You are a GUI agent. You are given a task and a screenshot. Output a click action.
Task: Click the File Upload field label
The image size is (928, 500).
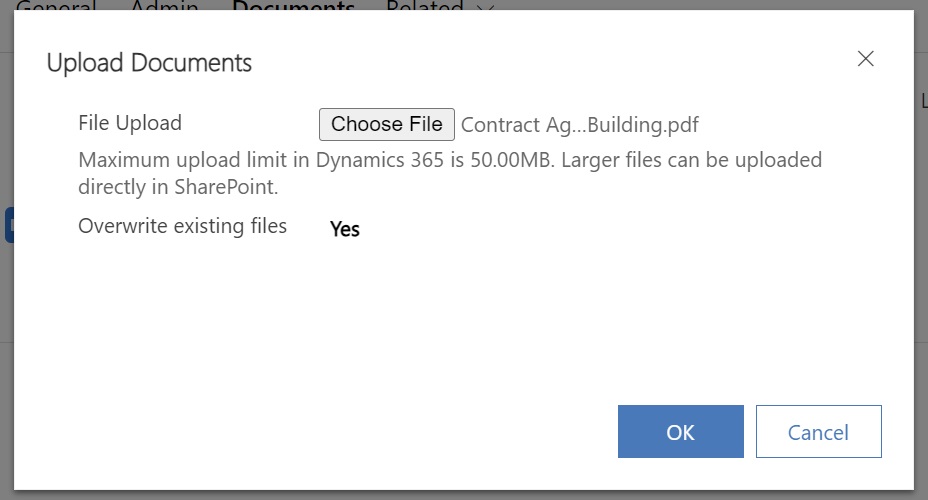click(x=130, y=123)
